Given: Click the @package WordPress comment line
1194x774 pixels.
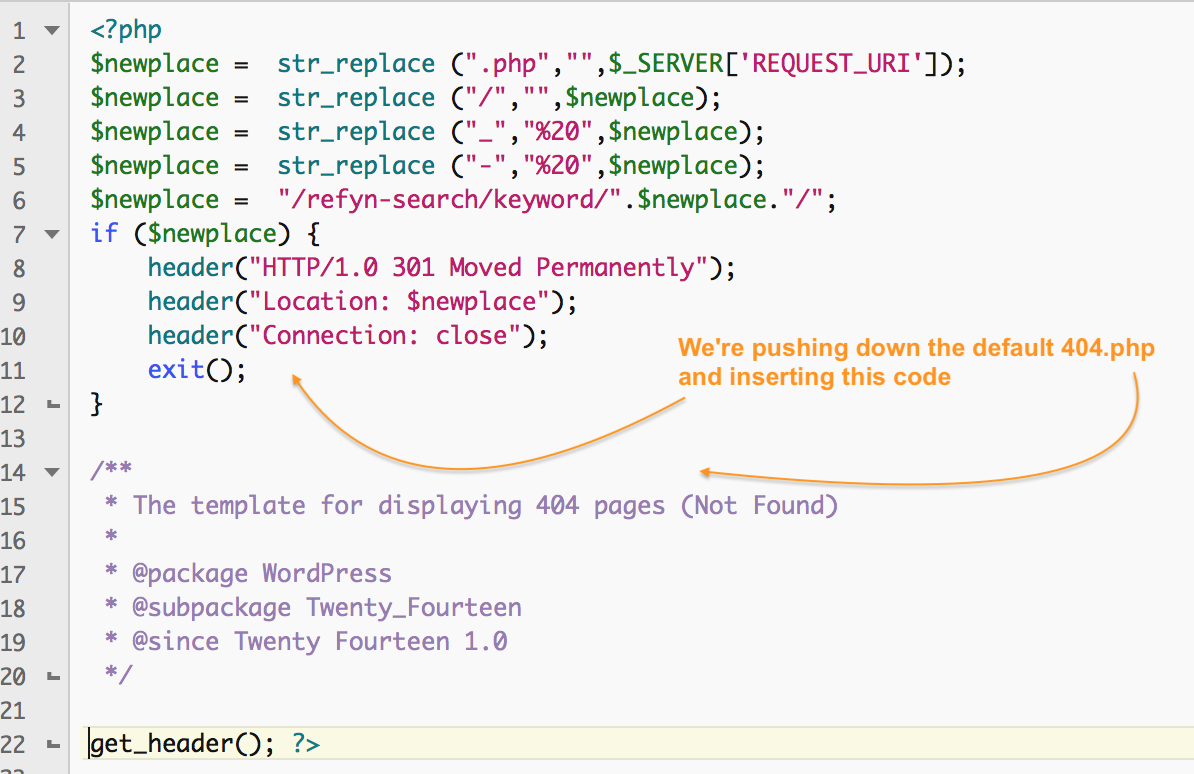Looking at the screenshot, I should click(x=261, y=574).
